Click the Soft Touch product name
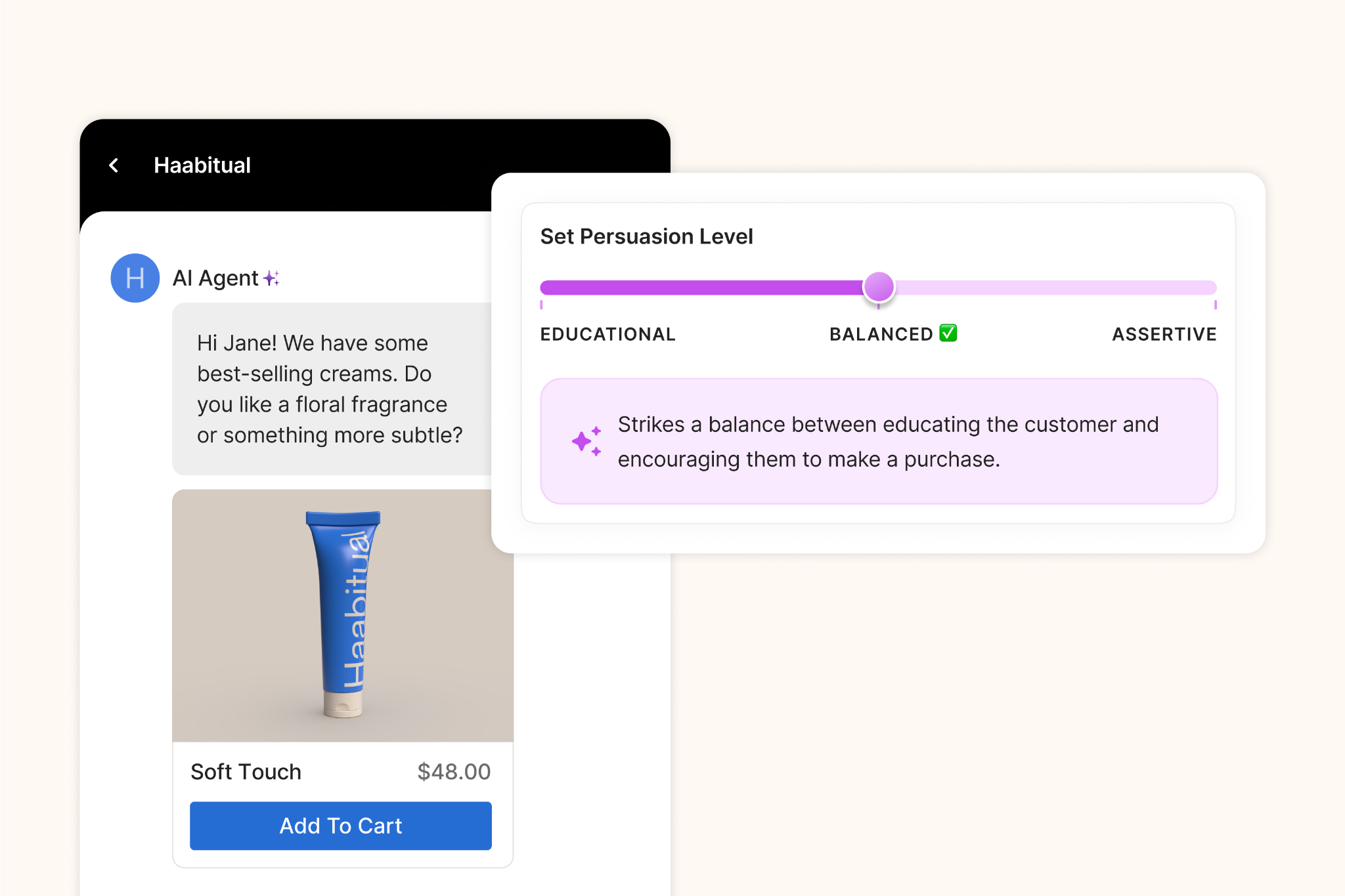1345x896 pixels. click(x=246, y=772)
